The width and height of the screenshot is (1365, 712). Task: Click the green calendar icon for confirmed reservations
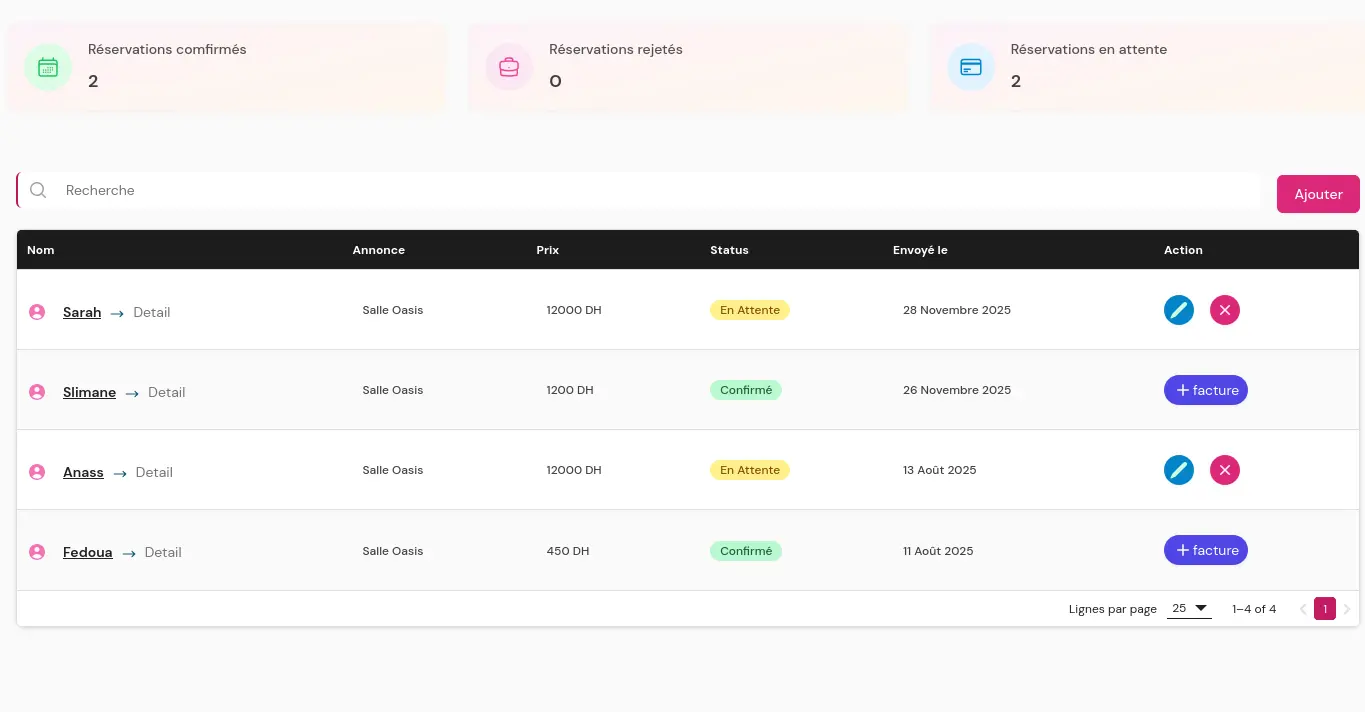tap(48, 67)
